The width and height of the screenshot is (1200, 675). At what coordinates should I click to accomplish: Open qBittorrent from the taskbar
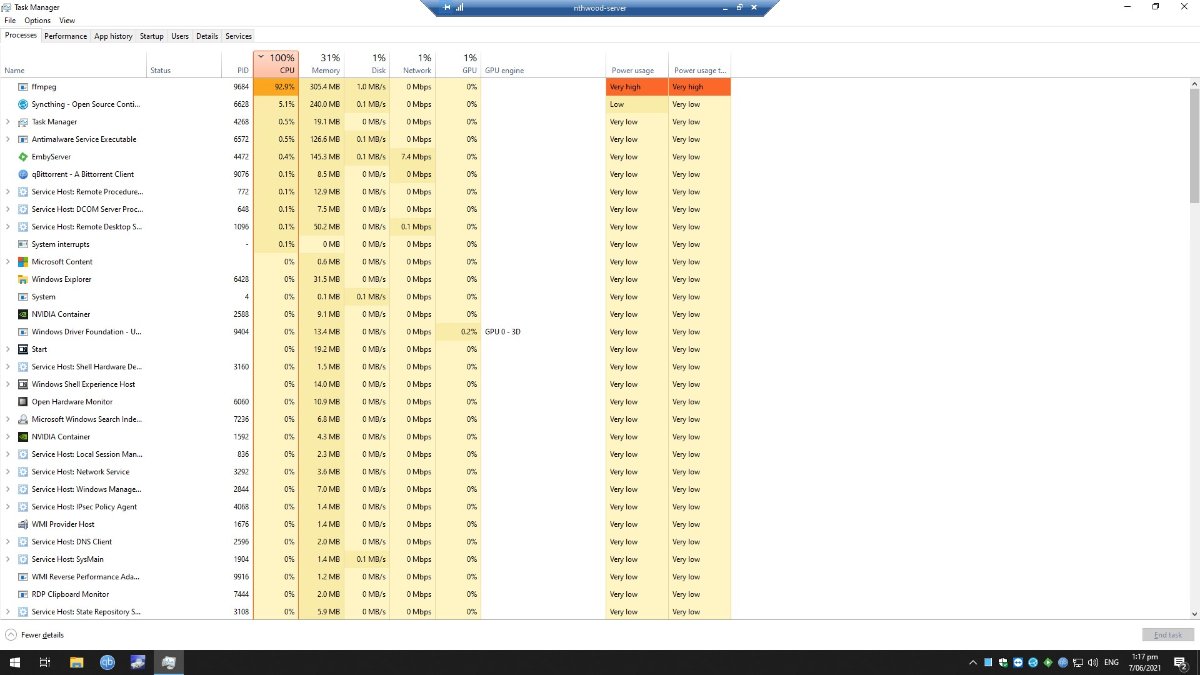[x=107, y=662]
